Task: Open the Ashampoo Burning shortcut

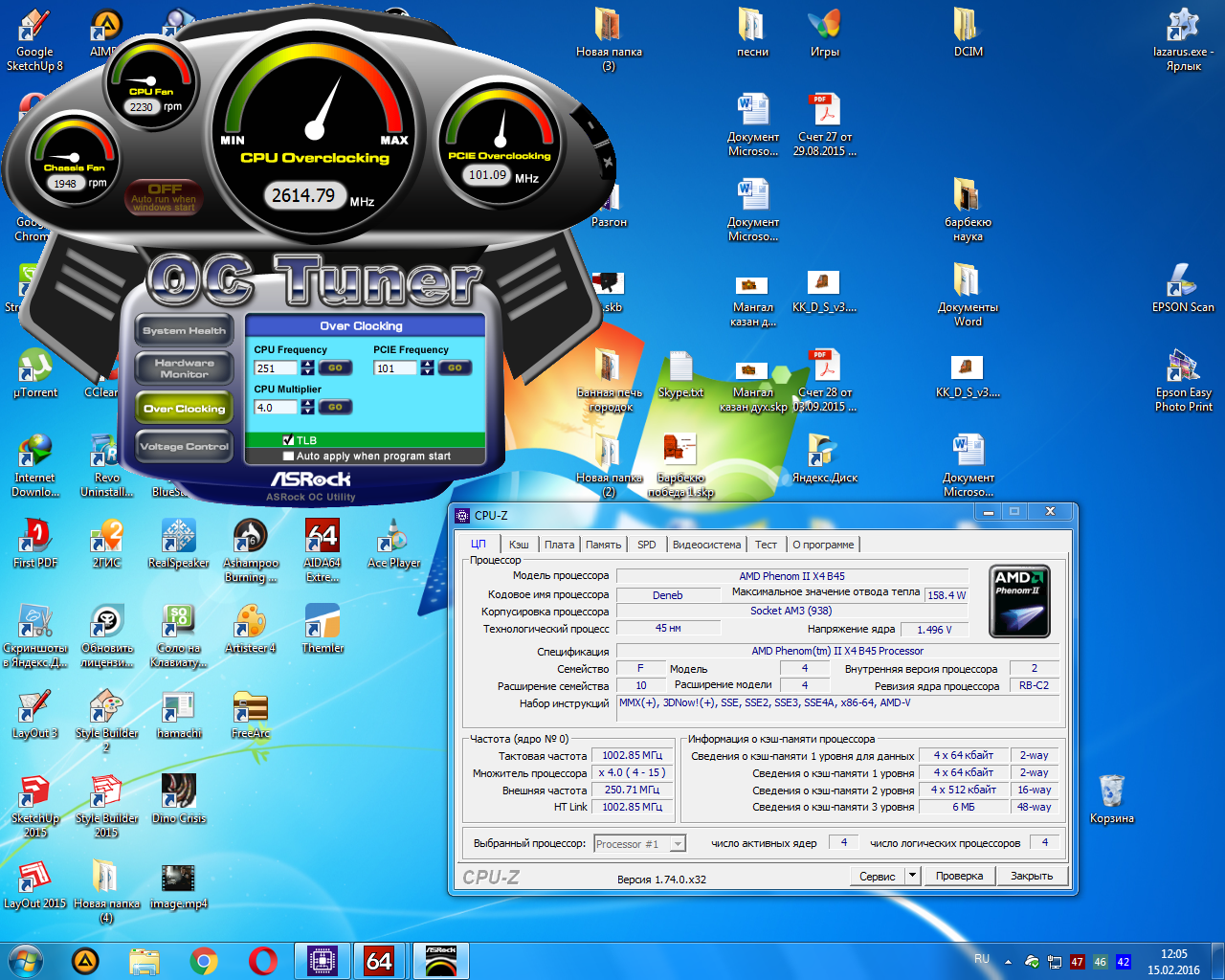Action: click(x=251, y=551)
